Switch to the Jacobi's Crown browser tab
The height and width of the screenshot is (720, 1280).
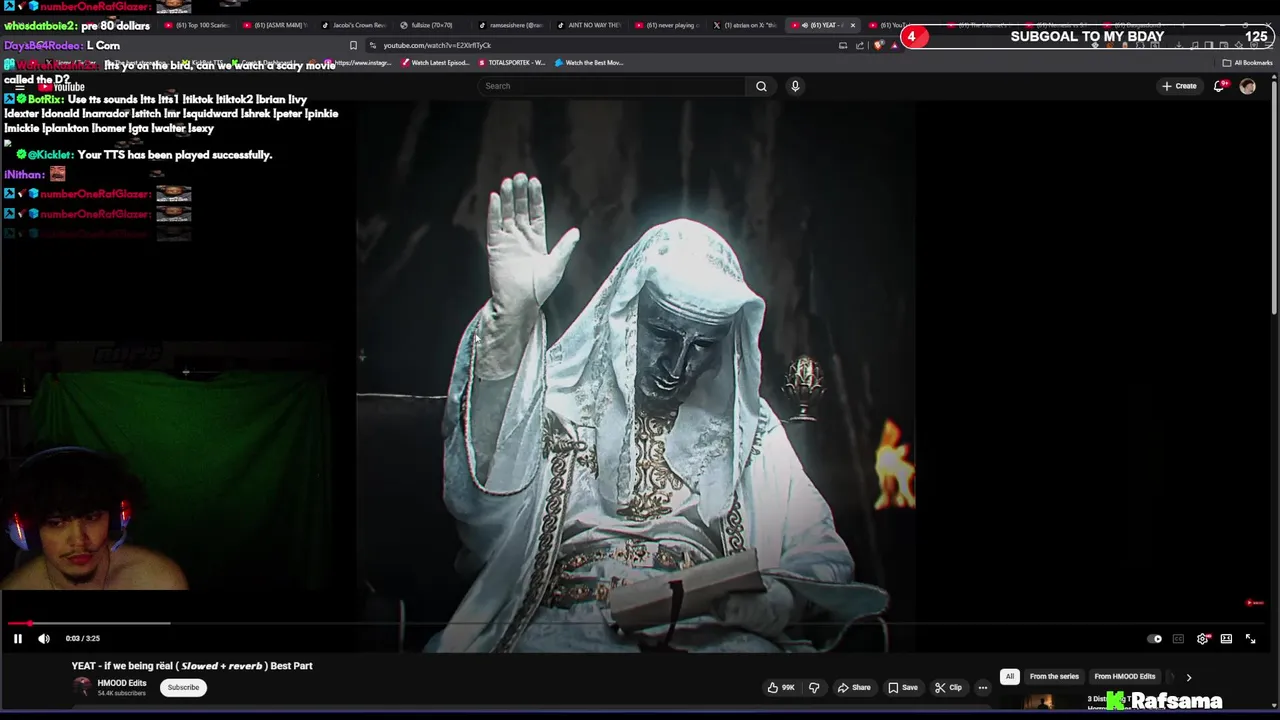pyautogui.click(x=355, y=25)
